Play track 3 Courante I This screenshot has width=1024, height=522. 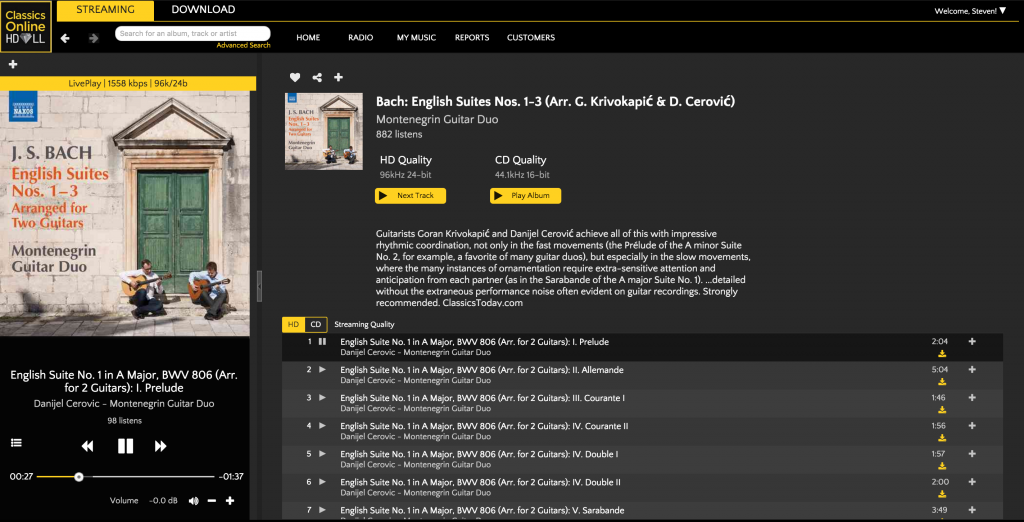tap(322, 397)
